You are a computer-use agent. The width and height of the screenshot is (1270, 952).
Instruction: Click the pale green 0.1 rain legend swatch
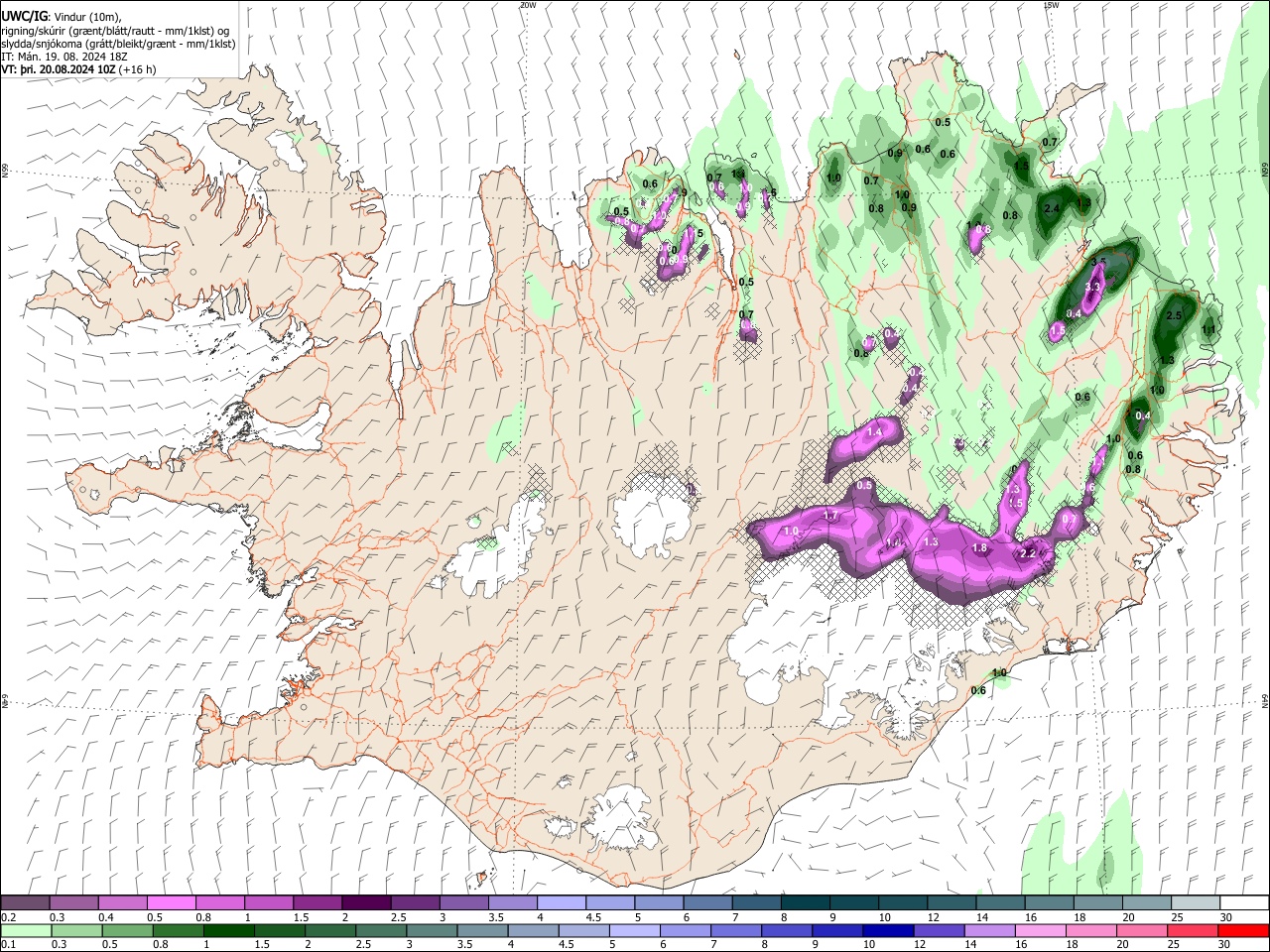[25, 930]
